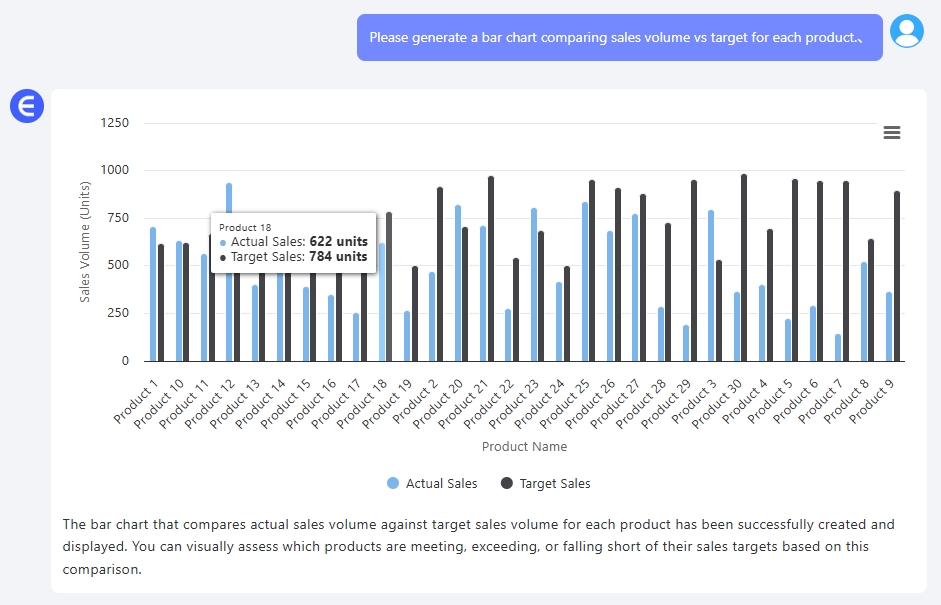The width and height of the screenshot is (941, 605).
Task: Click Product 30 target sales bar
Action: 744,268
